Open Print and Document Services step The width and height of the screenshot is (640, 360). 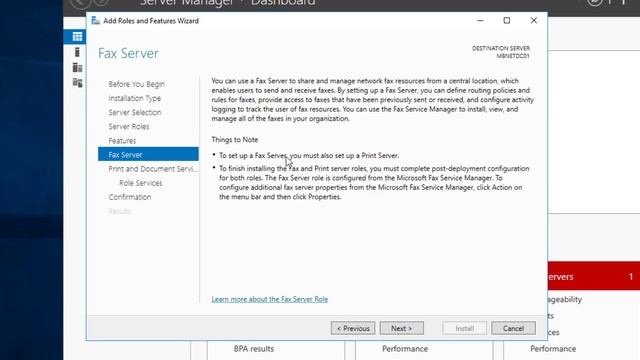[153, 169]
